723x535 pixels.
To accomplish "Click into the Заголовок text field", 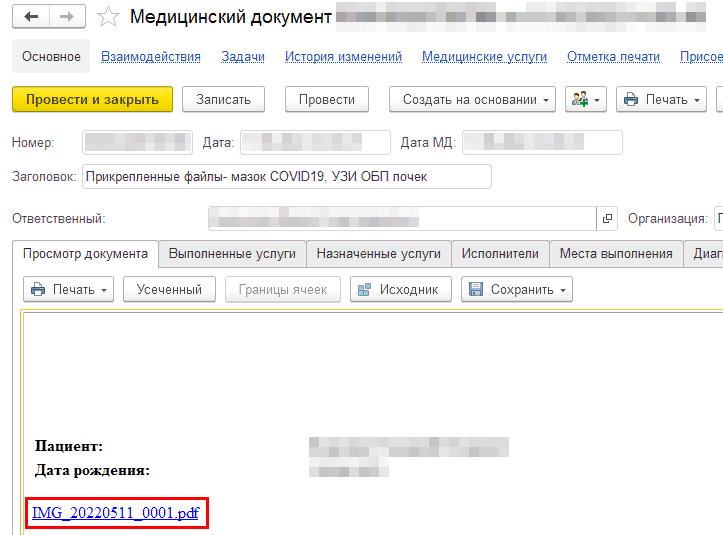I will coord(287,177).
